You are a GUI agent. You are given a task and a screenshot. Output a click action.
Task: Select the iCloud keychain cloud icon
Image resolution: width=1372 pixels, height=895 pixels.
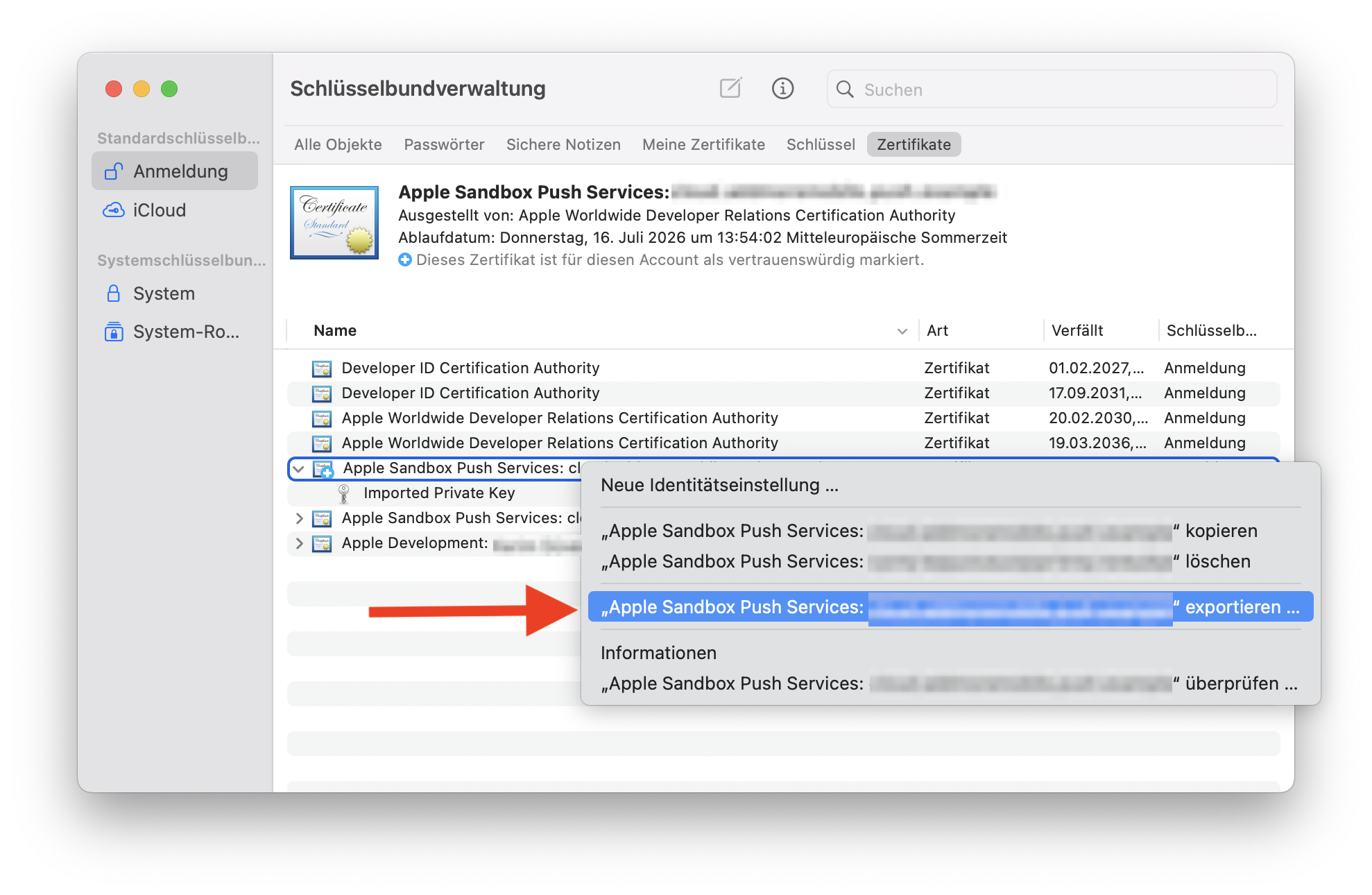click(114, 210)
